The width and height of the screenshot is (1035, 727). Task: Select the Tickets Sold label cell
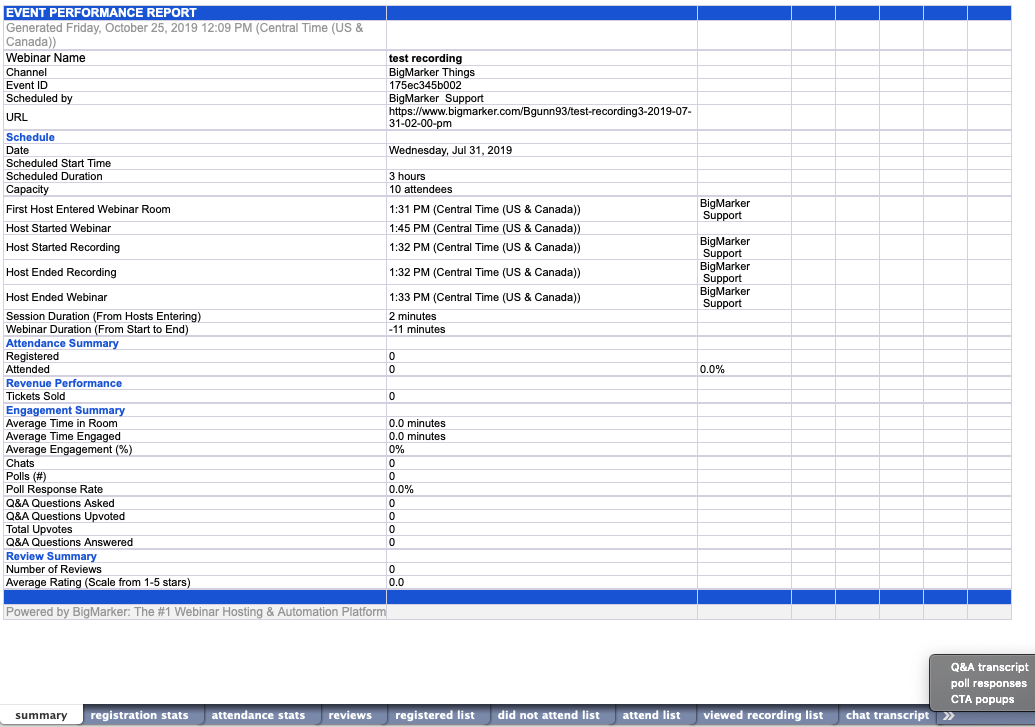click(x=195, y=397)
